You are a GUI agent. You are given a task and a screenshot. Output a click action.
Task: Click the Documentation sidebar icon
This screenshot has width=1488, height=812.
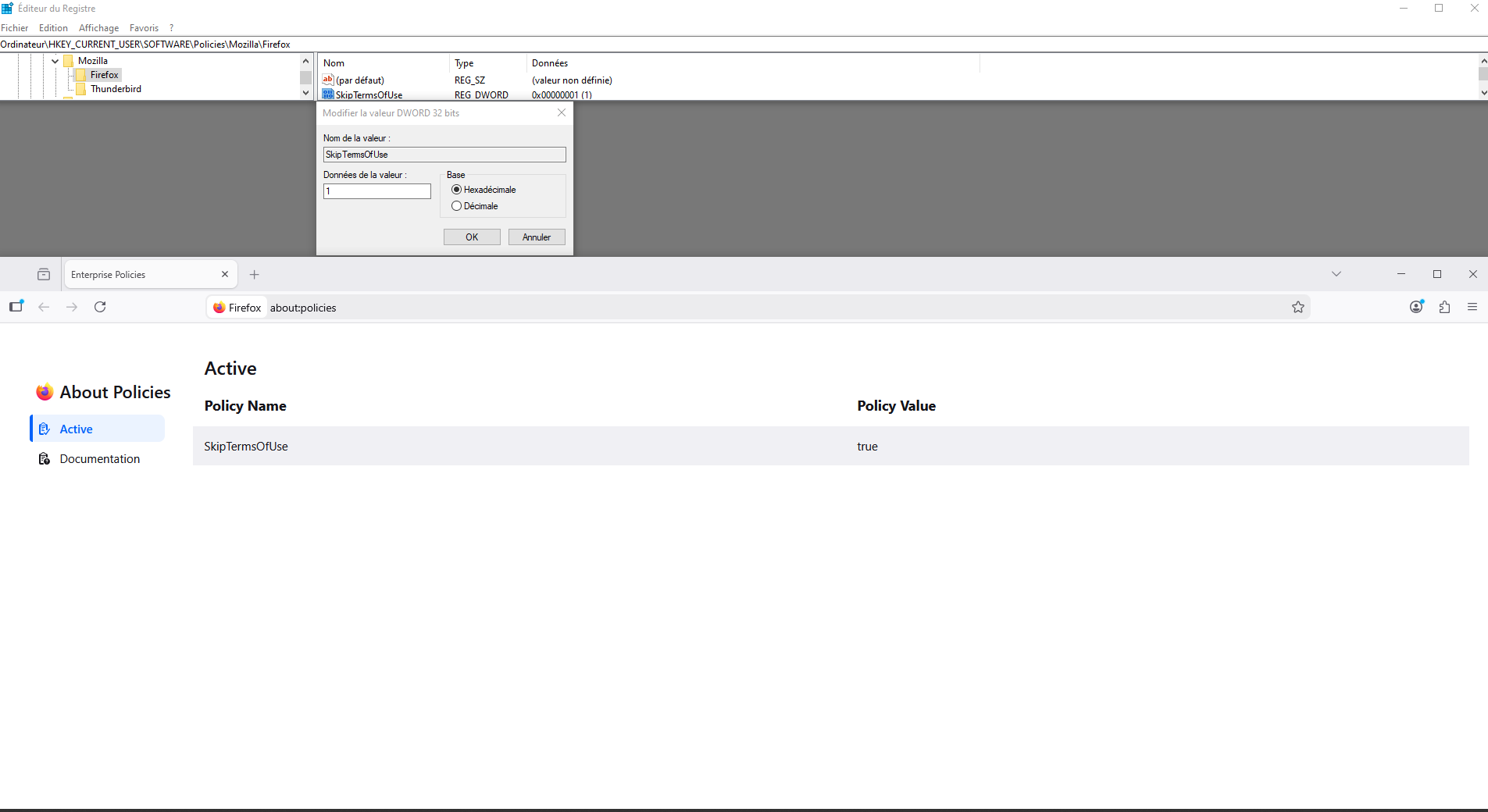click(x=45, y=458)
